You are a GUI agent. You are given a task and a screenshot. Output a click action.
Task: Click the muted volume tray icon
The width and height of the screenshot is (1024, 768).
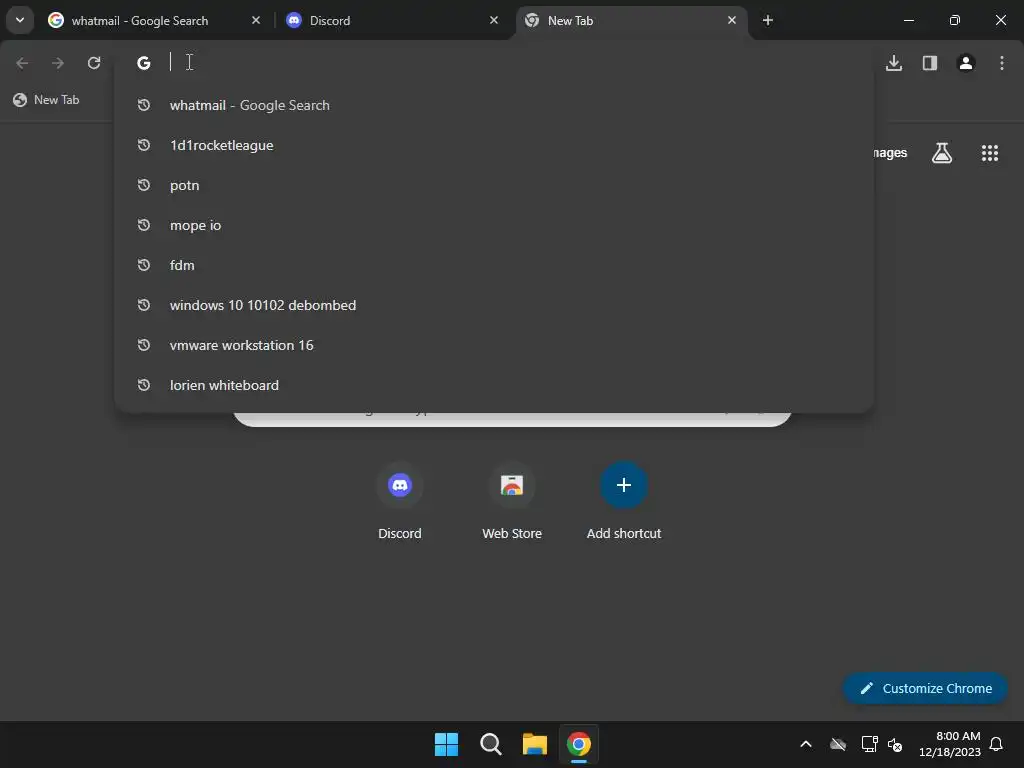point(895,744)
